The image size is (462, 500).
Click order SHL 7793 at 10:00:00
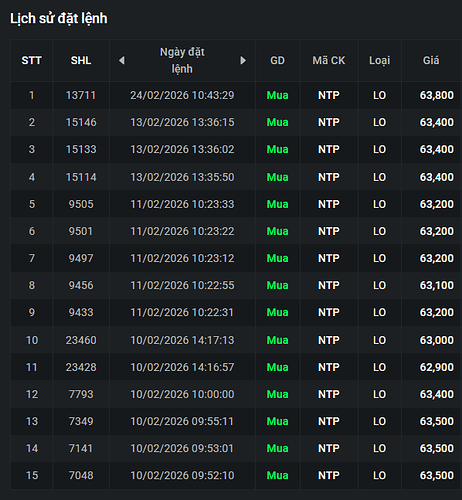click(x=236, y=394)
